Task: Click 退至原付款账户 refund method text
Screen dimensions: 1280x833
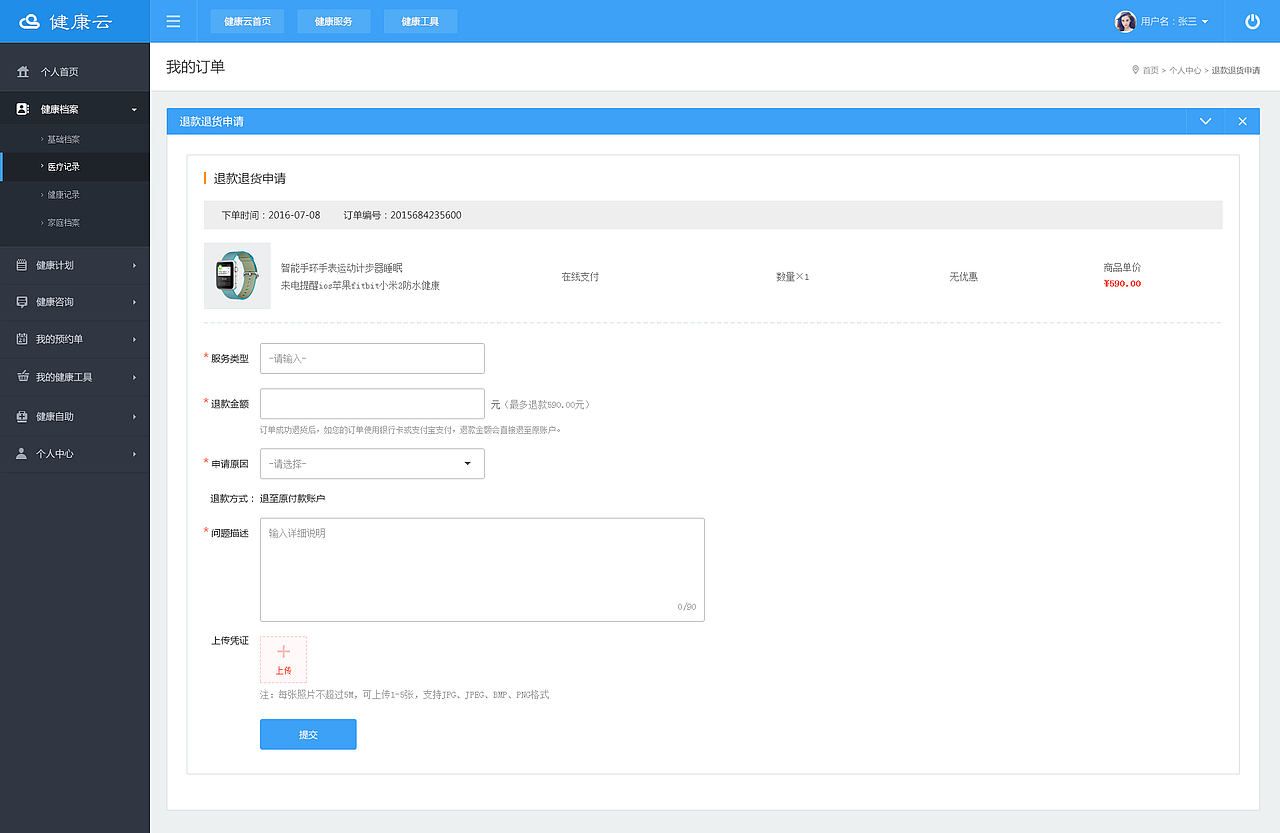Action: (x=293, y=499)
